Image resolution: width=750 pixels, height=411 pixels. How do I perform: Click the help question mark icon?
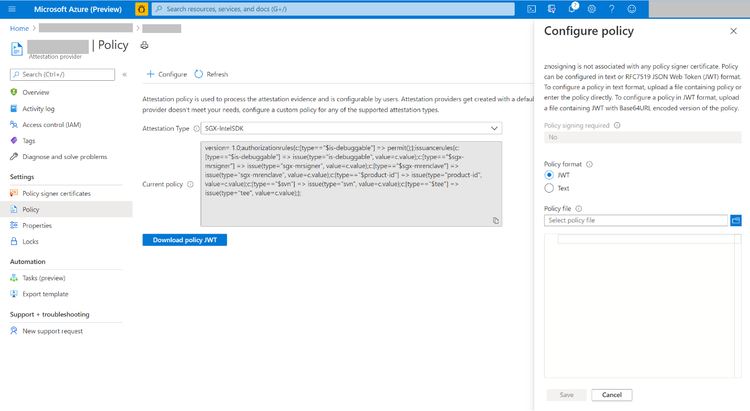(x=611, y=9)
